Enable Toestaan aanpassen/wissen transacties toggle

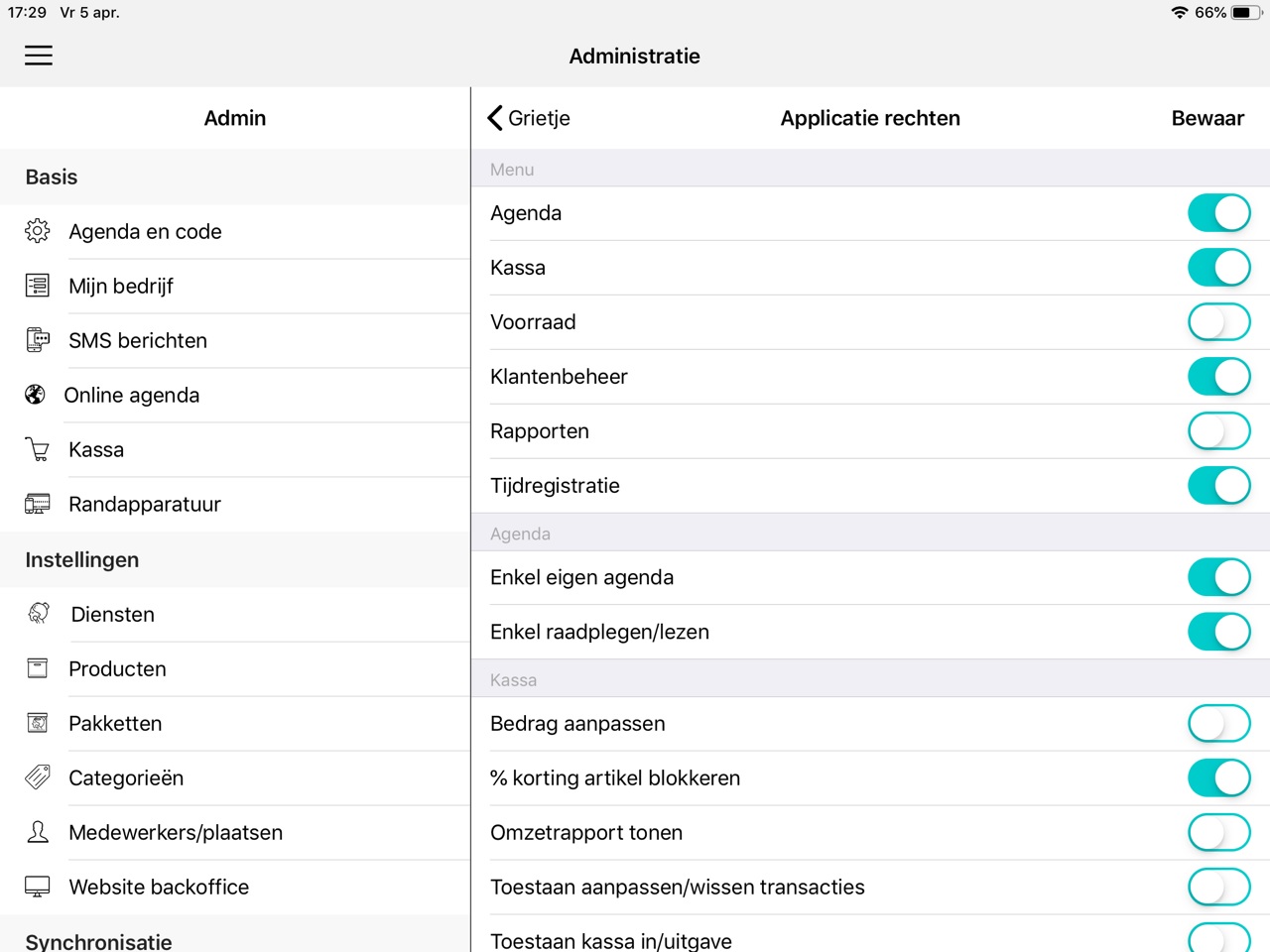coord(1219,888)
